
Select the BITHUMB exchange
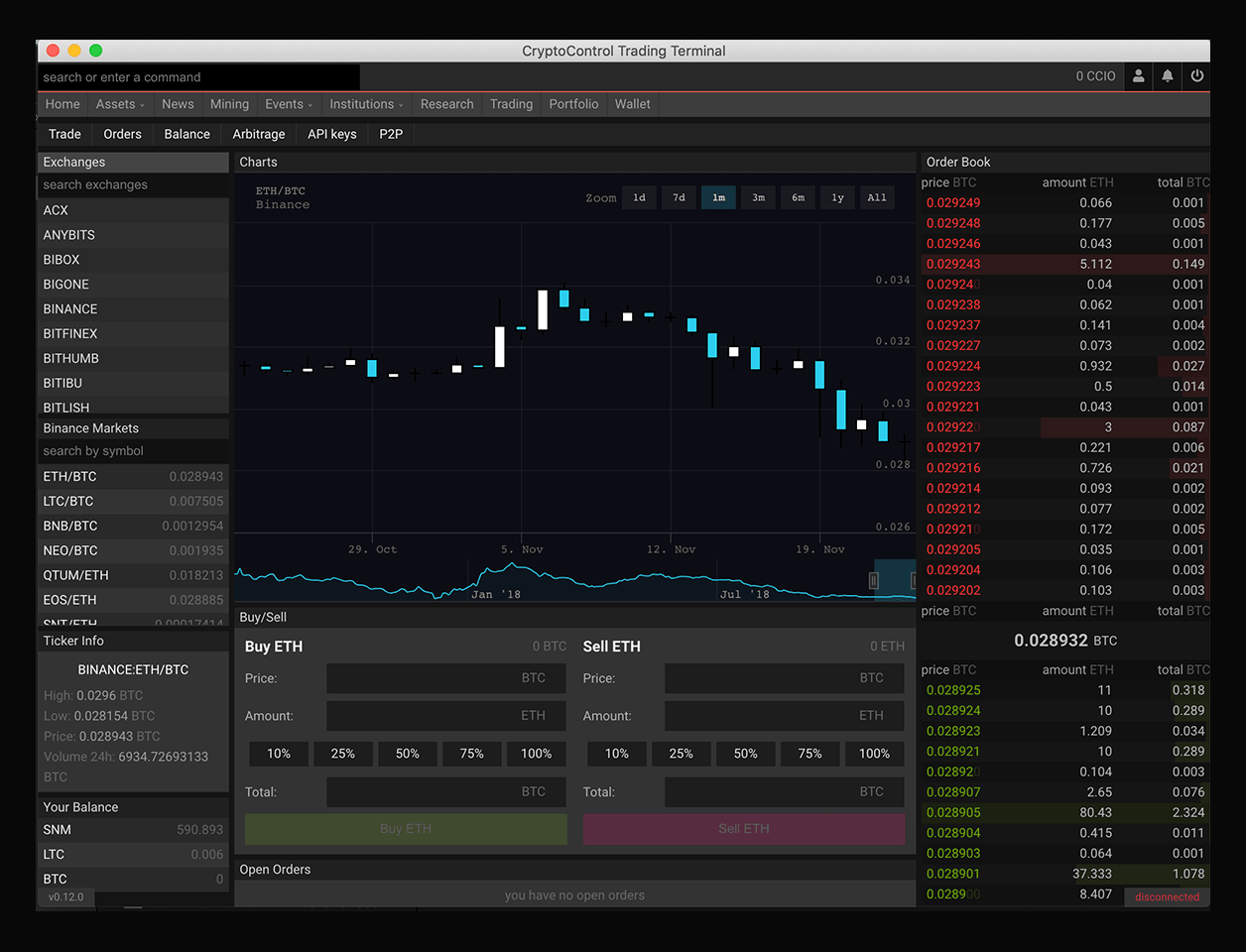pos(133,359)
